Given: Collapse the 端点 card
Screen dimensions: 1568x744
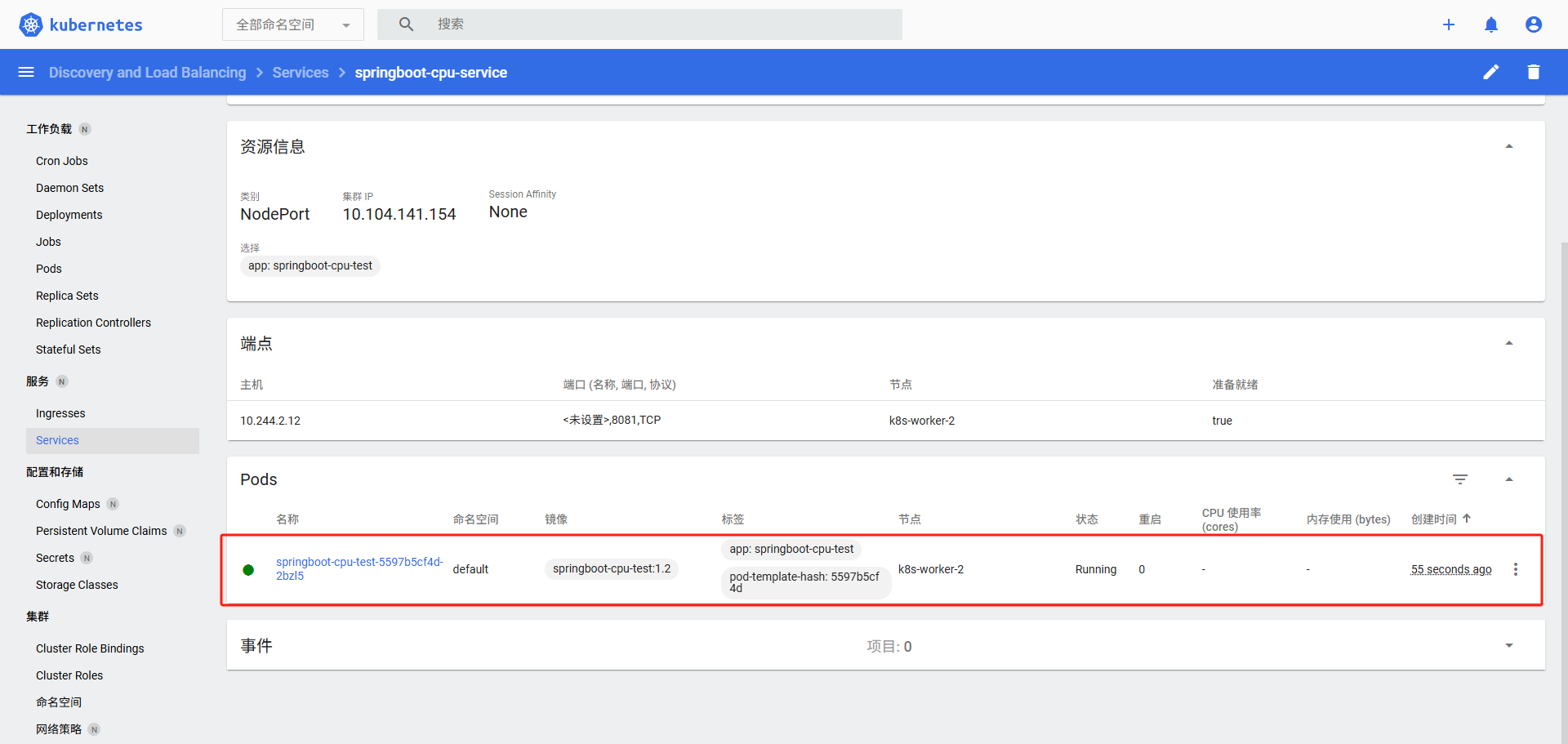Looking at the screenshot, I should (x=1509, y=343).
